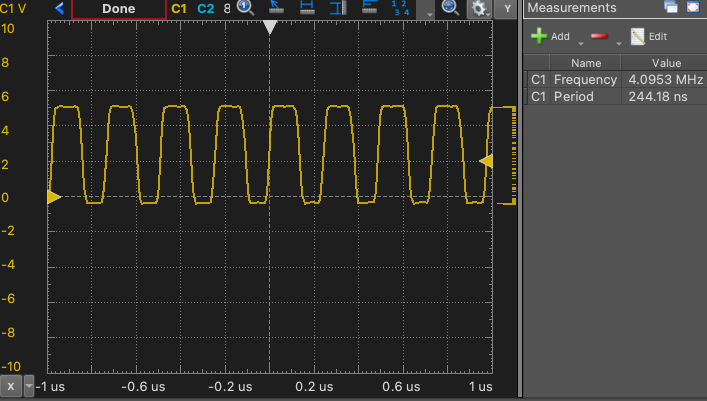Expand the Add measurement dropdown arrow
Image resolution: width=707 pixels, height=401 pixels.
(x=580, y=43)
